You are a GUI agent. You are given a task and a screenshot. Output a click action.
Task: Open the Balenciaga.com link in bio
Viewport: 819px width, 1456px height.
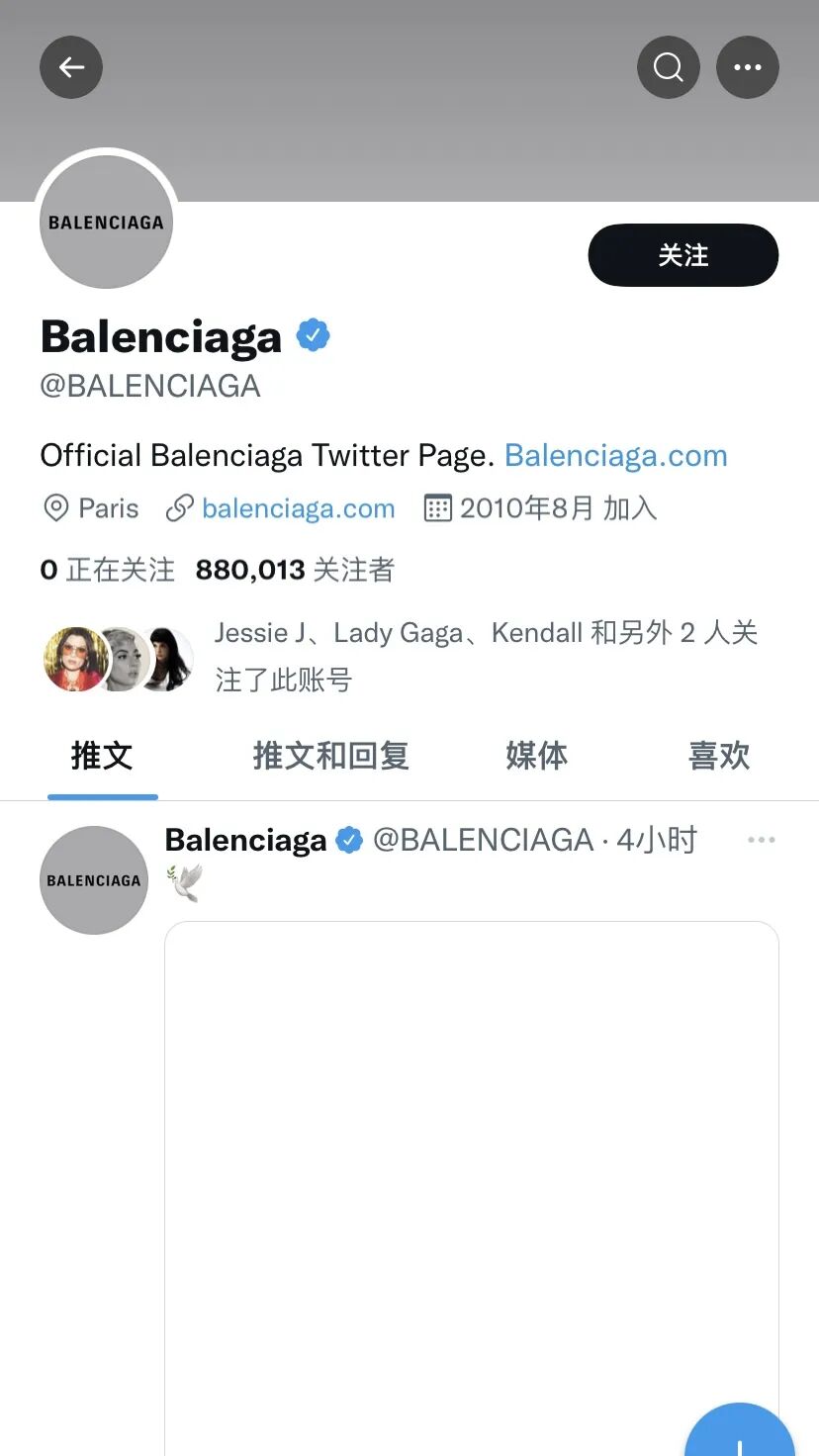(616, 455)
